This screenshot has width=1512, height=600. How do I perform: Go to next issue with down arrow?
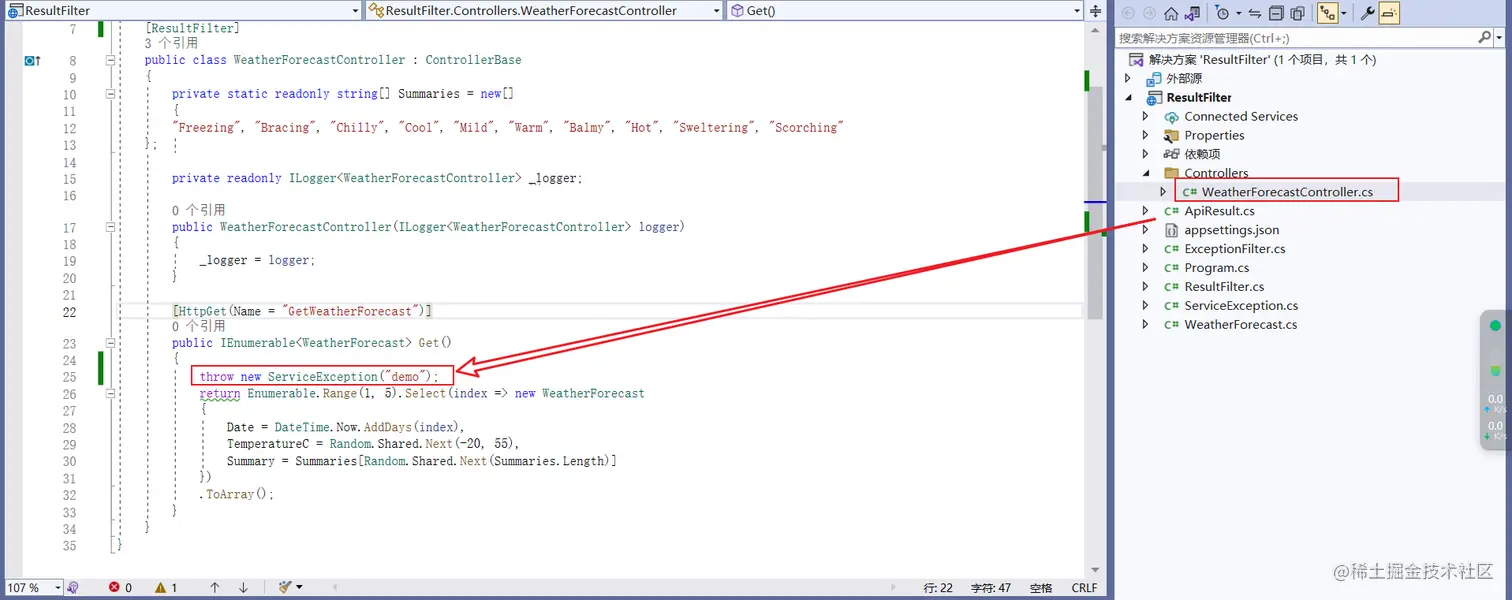245,588
